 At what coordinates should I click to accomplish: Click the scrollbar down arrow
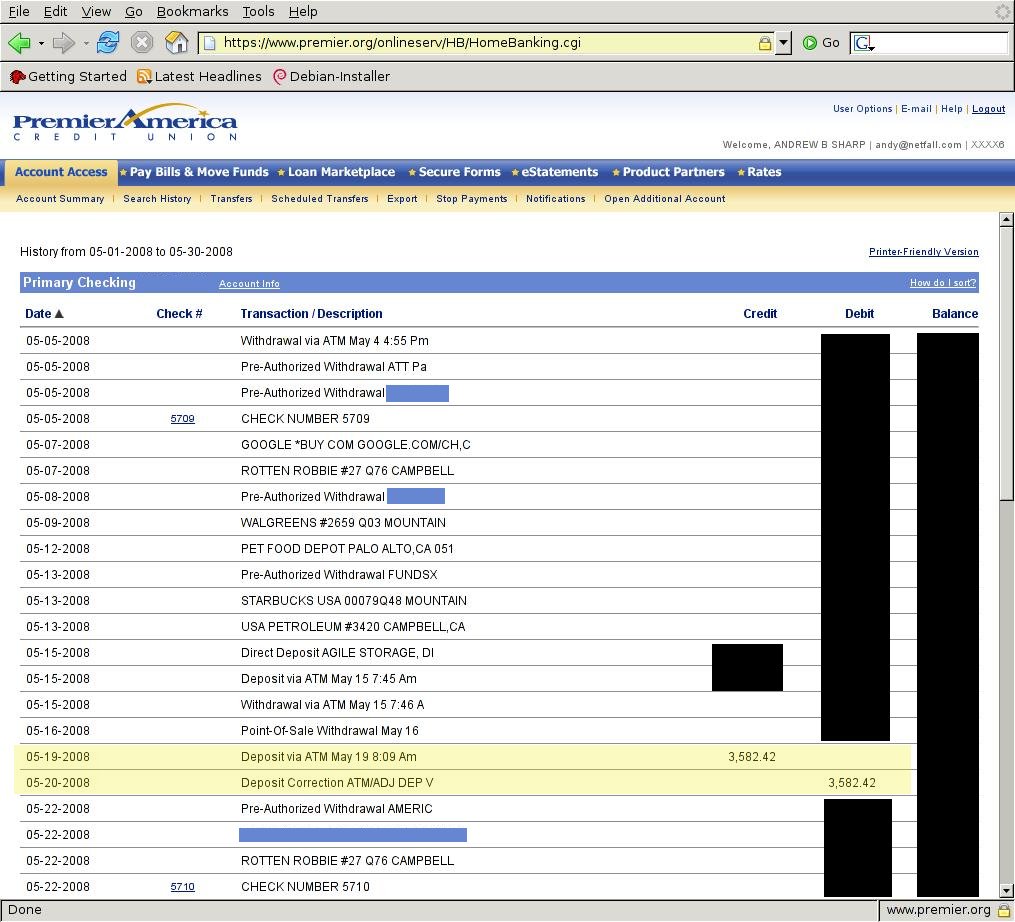click(1006, 890)
